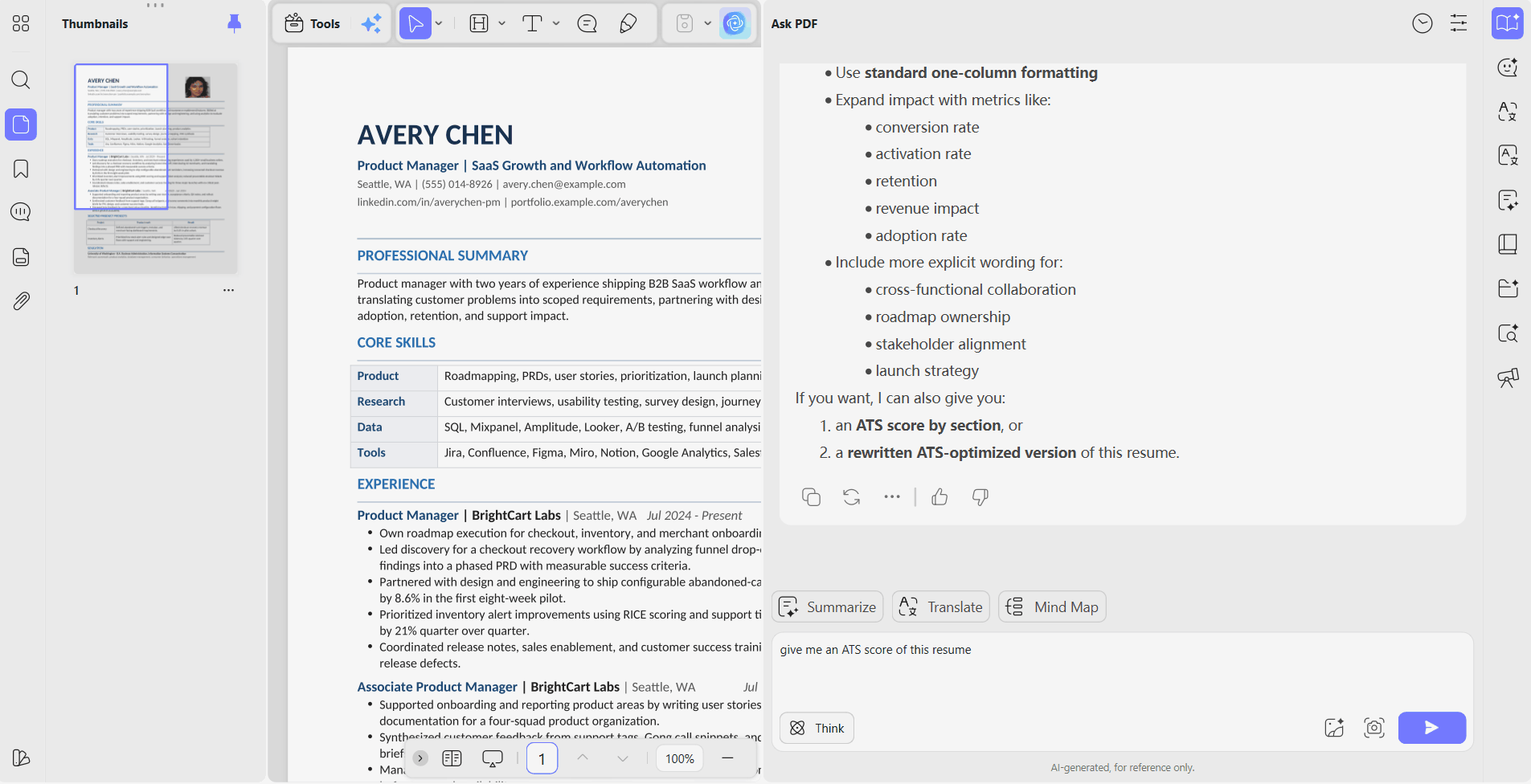The height and width of the screenshot is (784, 1531).
Task: Open the document layers panel icon
Action: (x=21, y=257)
